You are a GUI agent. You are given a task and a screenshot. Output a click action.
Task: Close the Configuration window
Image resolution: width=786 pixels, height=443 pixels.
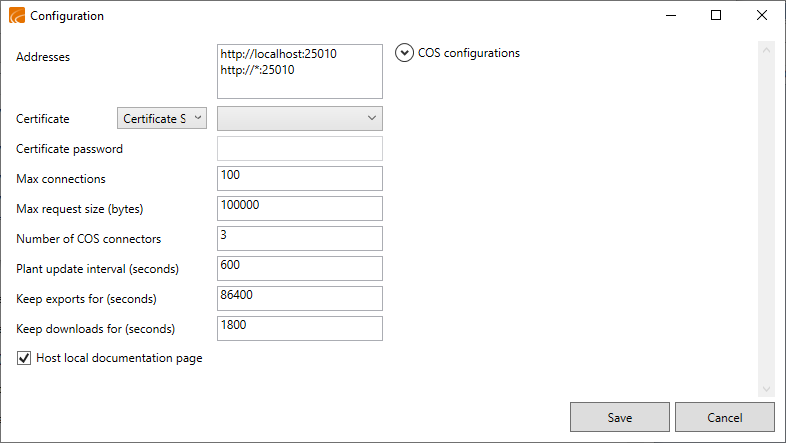[x=762, y=16]
